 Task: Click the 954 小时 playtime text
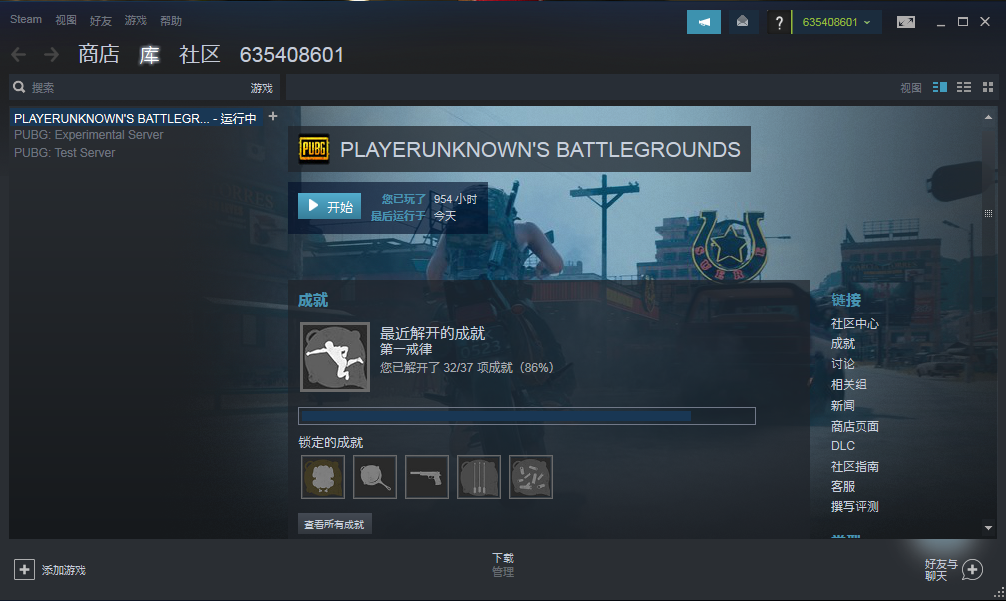(x=456, y=199)
